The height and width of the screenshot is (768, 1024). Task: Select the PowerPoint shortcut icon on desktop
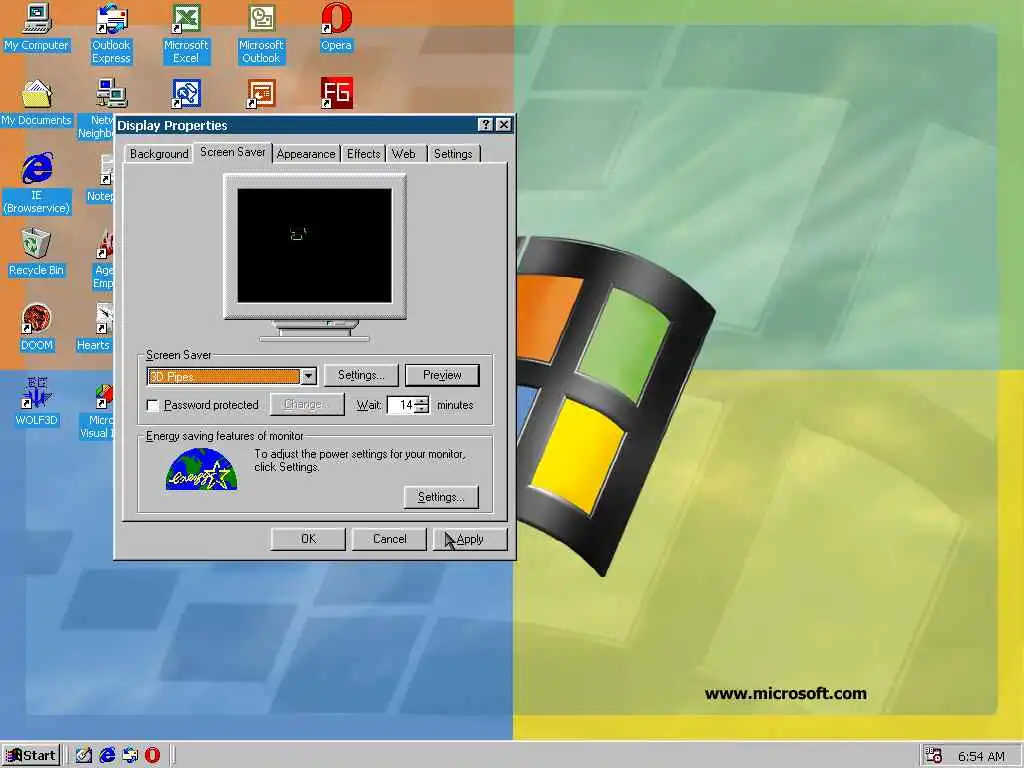point(261,93)
